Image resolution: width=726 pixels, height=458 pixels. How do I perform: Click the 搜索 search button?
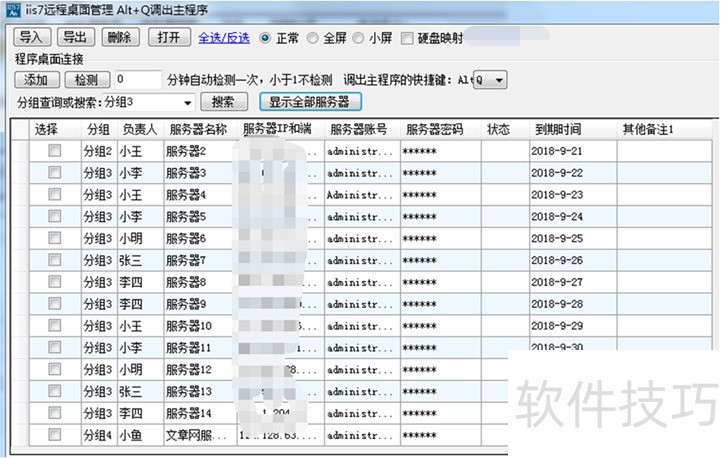[x=224, y=102]
